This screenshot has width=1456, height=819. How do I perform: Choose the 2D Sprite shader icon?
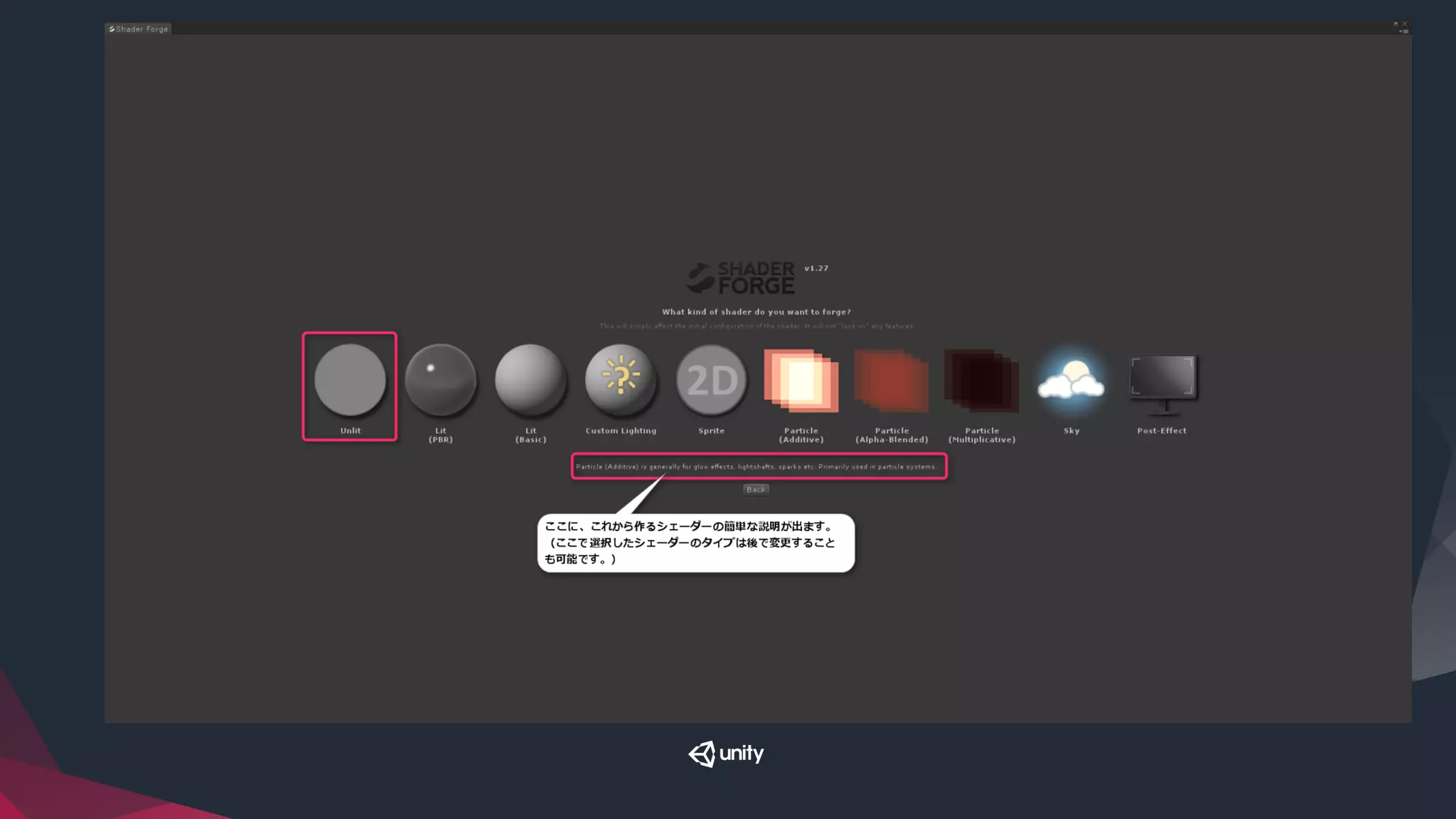[711, 380]
